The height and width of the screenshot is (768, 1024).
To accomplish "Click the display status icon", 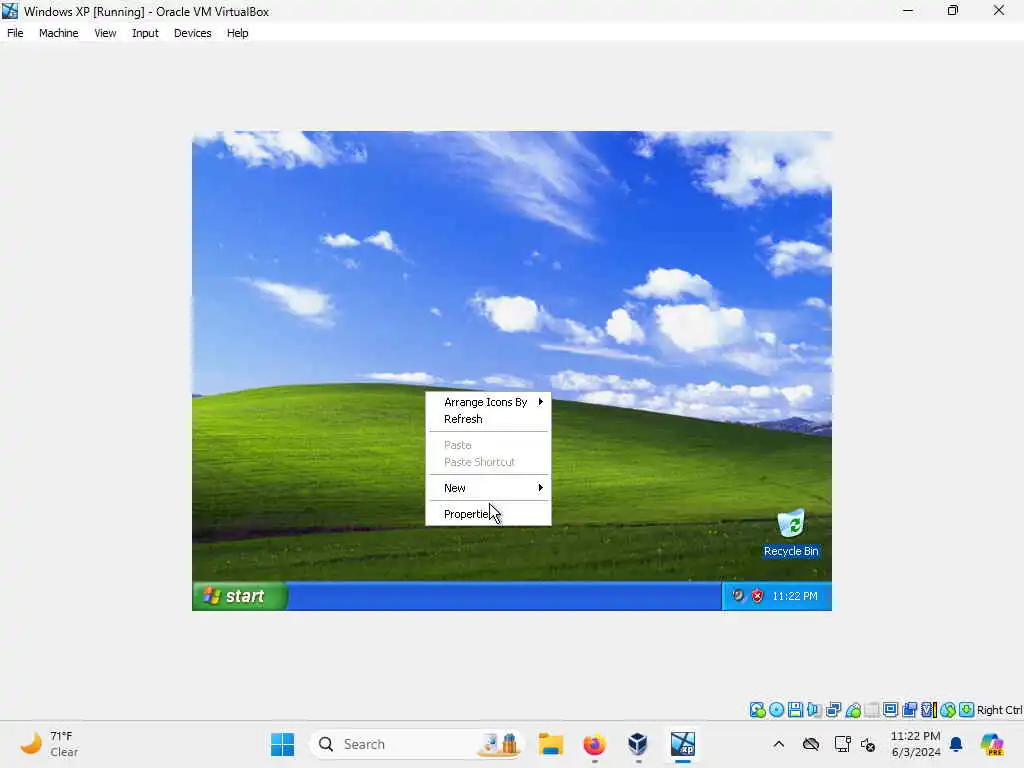I will click(x=890, y=710).
